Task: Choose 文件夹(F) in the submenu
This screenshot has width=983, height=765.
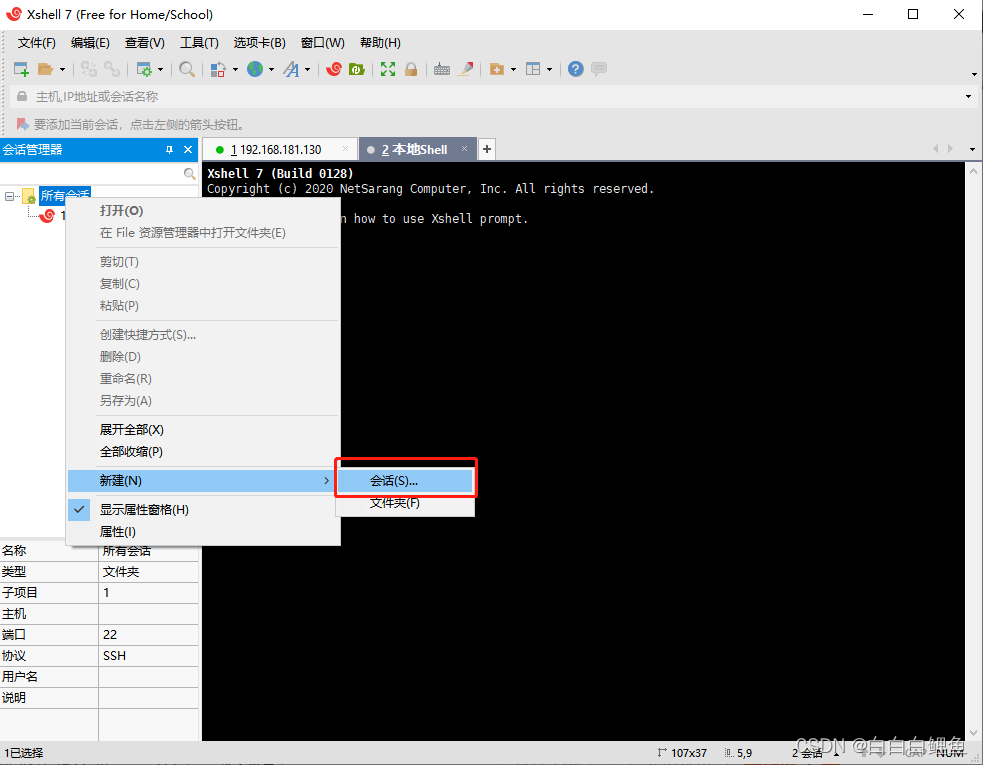Action: (x=405, y=503)
